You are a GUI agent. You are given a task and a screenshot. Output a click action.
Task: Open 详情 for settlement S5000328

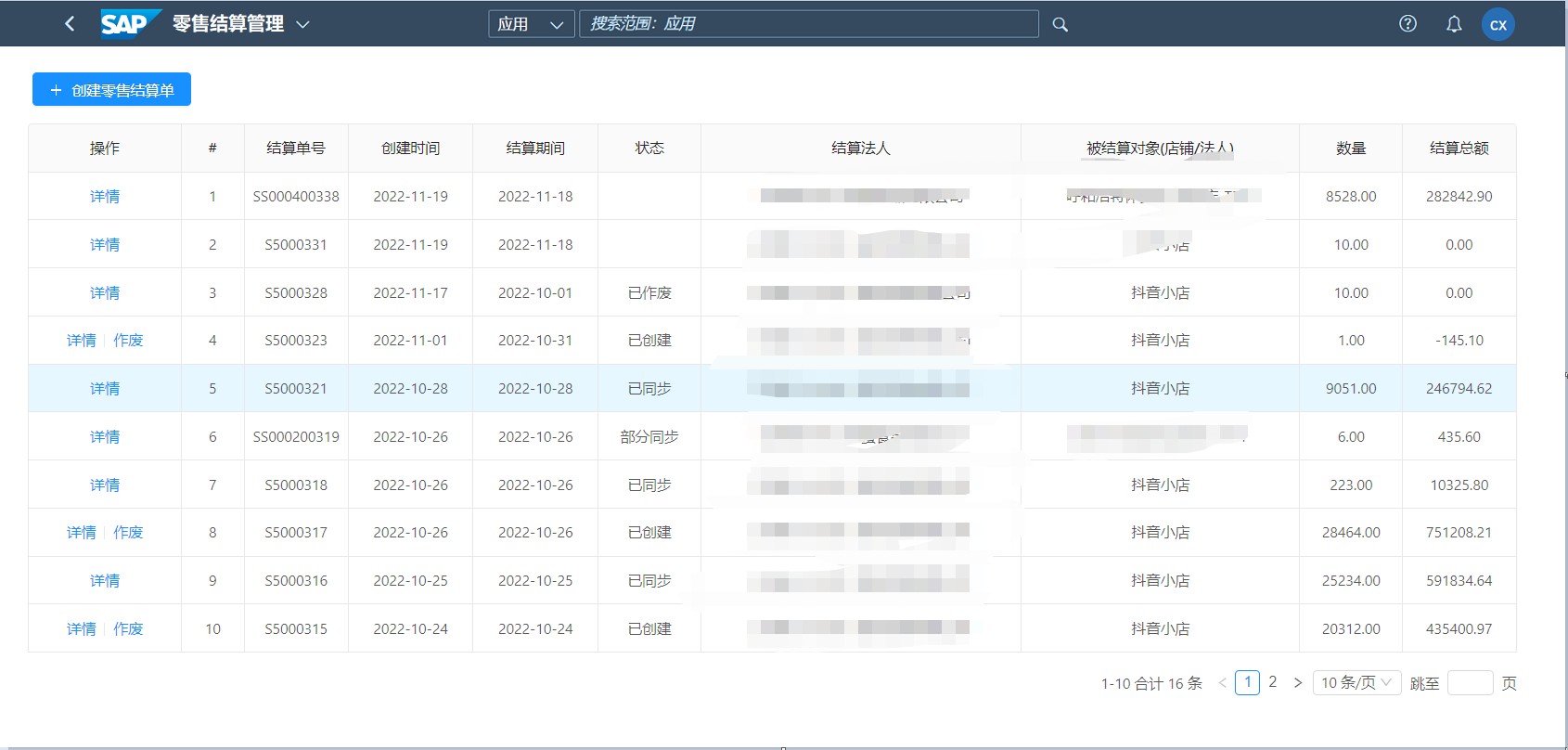105,293
